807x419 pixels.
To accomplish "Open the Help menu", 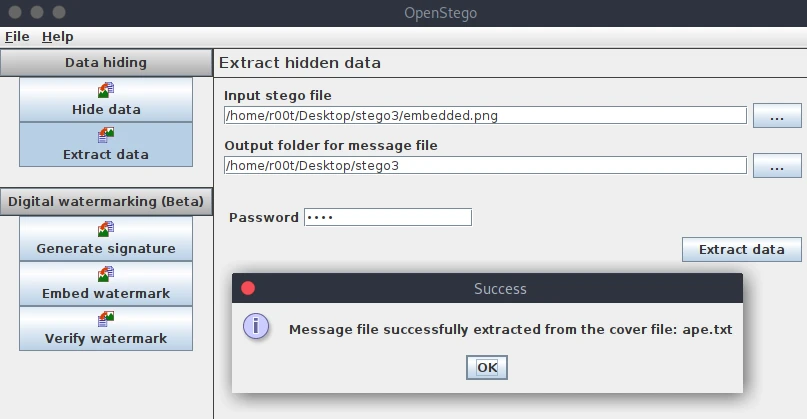I will [x=58, y=37].
